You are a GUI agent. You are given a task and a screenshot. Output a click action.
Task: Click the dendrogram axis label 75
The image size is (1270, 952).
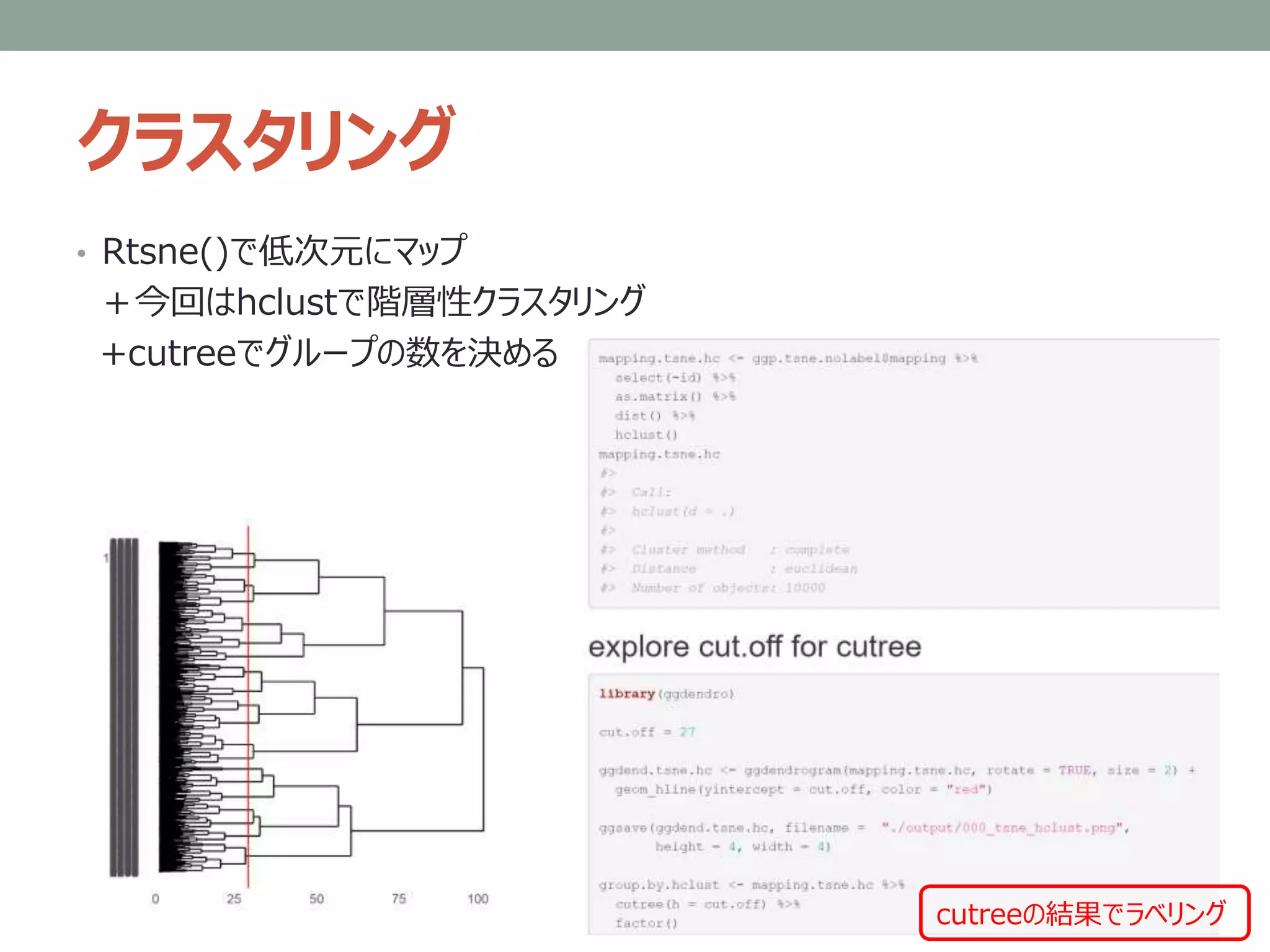point(399,899)
